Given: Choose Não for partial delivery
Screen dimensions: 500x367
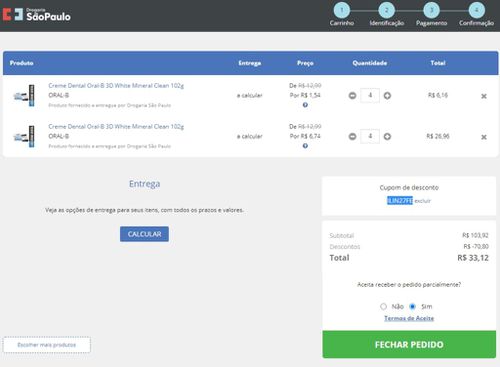Looking at the screenshot, I should tap(383, 306).
